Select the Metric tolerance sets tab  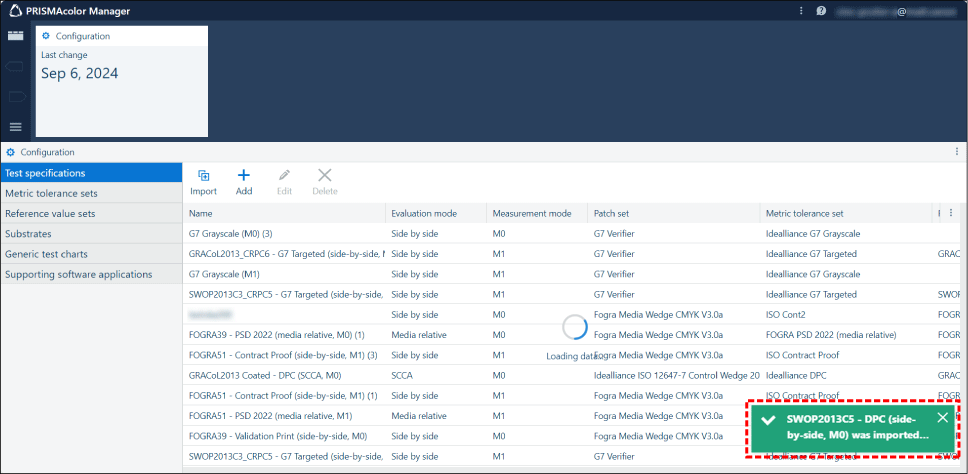pyautogui.click(x=52, y=193)
